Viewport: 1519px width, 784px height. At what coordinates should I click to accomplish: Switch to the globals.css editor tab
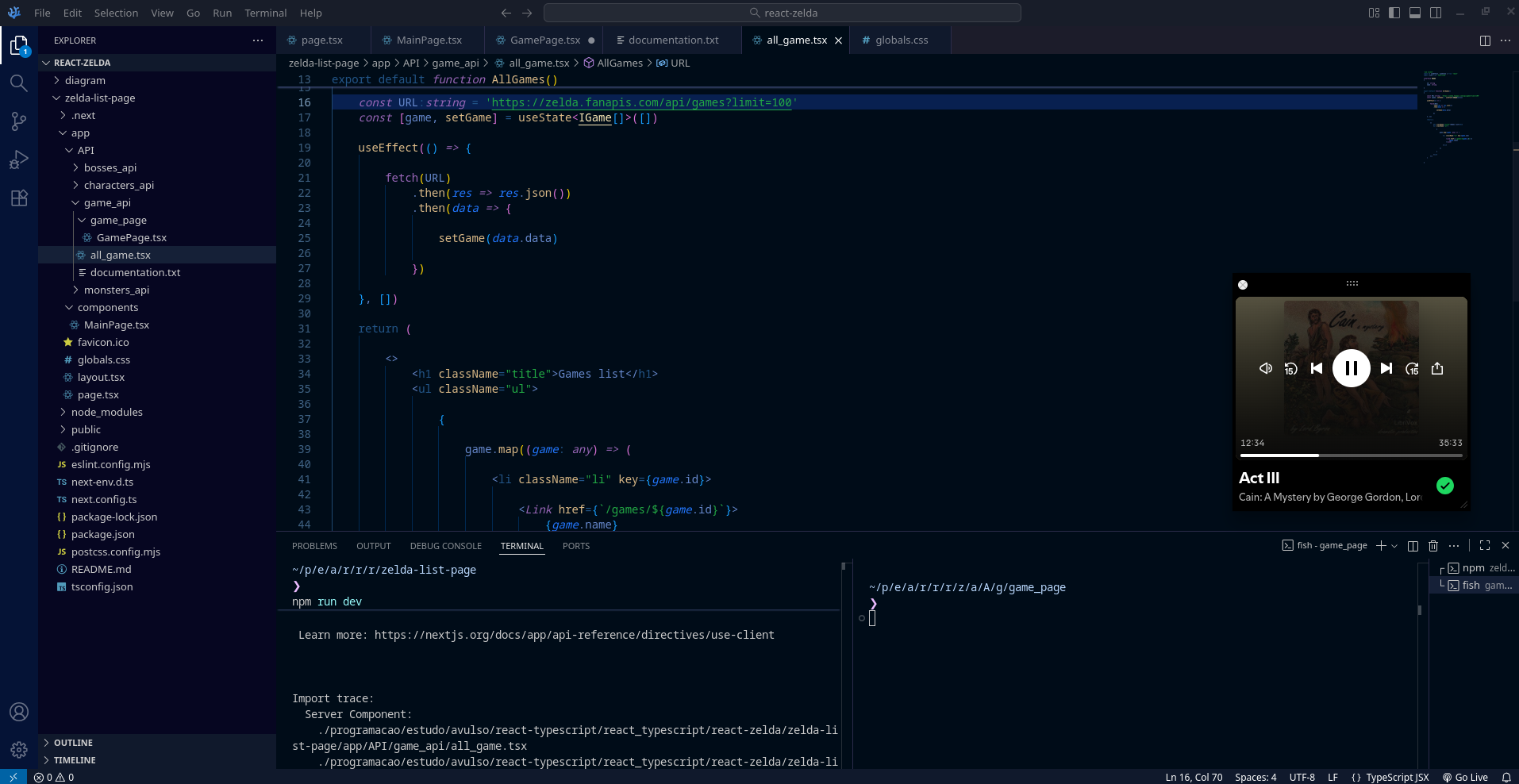click(x=901, y=40)
